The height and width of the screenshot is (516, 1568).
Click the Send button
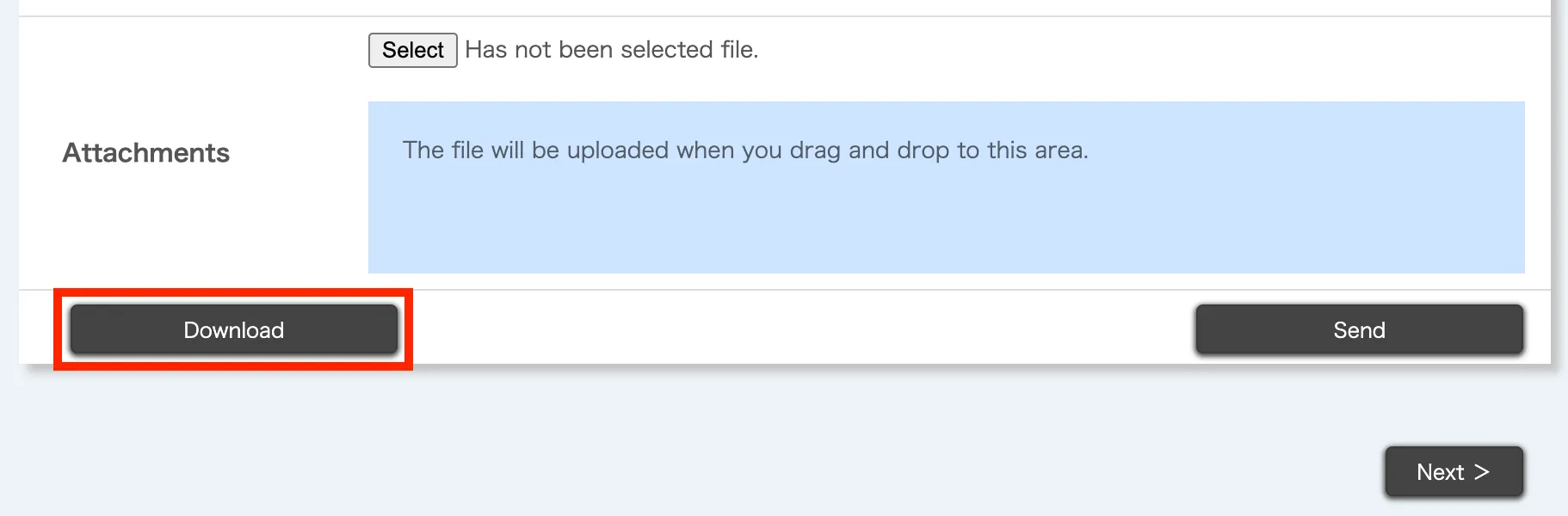[x=1359, y=329]
